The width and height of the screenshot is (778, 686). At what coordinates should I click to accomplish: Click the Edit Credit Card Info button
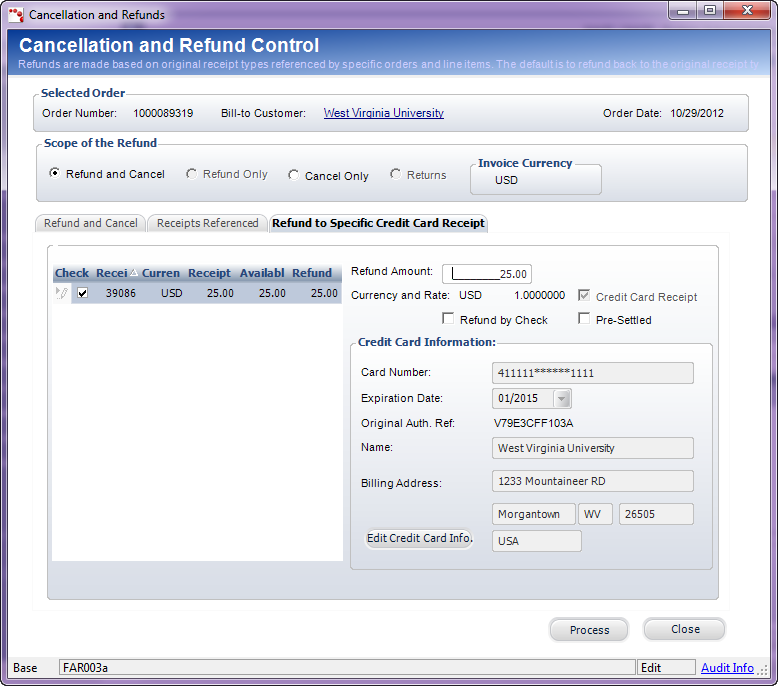click(x=418, y=538)
